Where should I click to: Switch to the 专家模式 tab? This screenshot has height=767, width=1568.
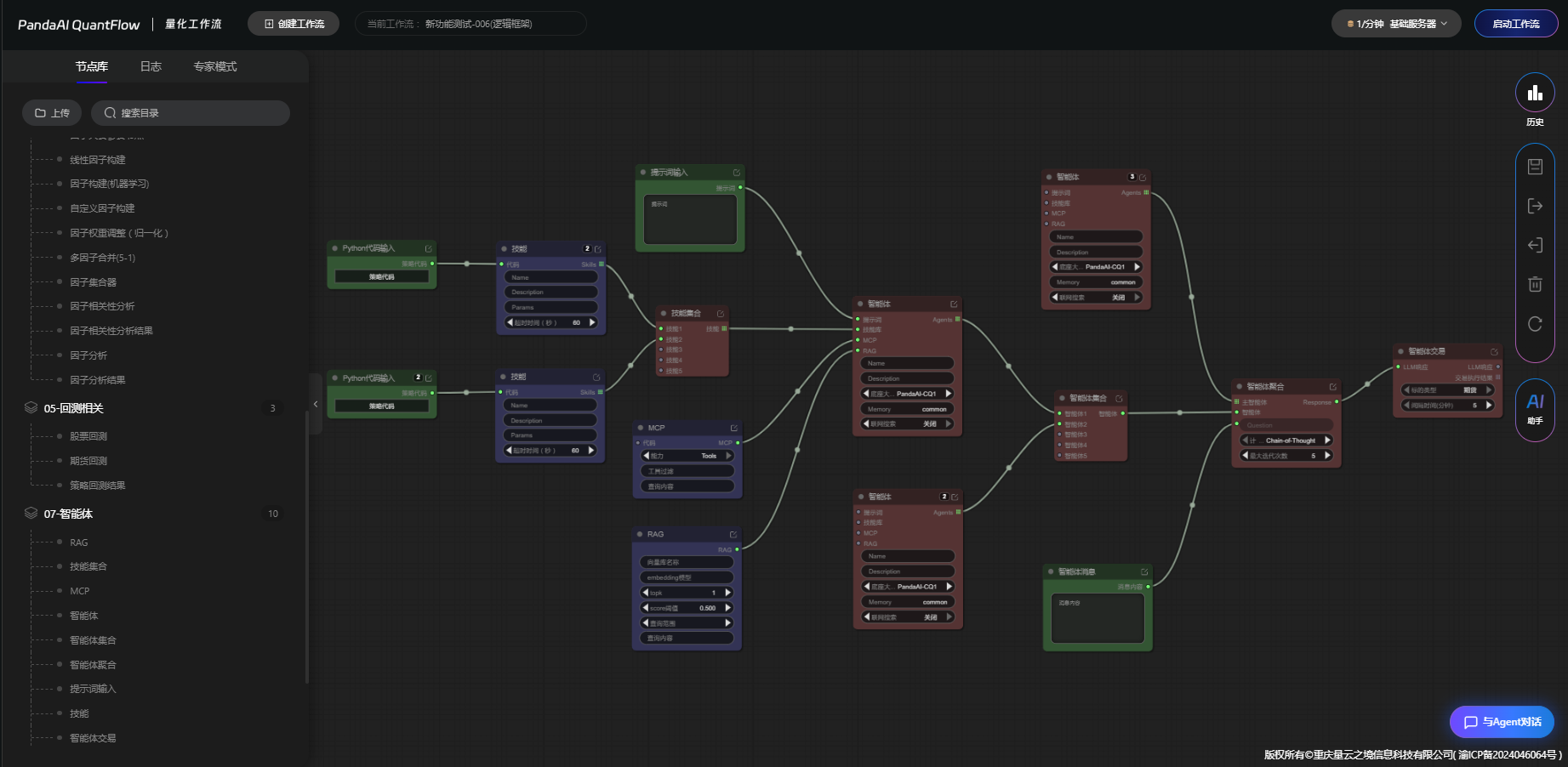pos(214,66)
